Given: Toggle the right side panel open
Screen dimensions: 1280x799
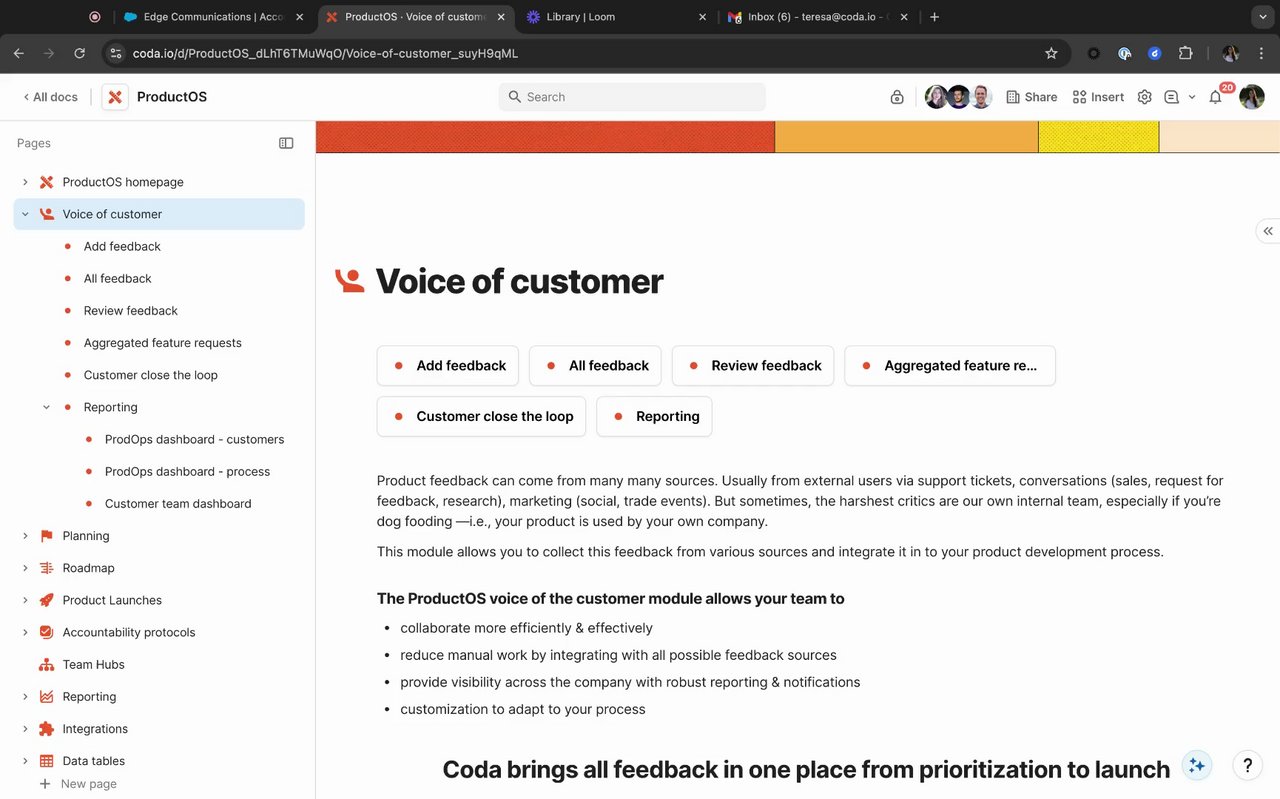Looking at the screenshot, I should click(x=1267, y=231).
